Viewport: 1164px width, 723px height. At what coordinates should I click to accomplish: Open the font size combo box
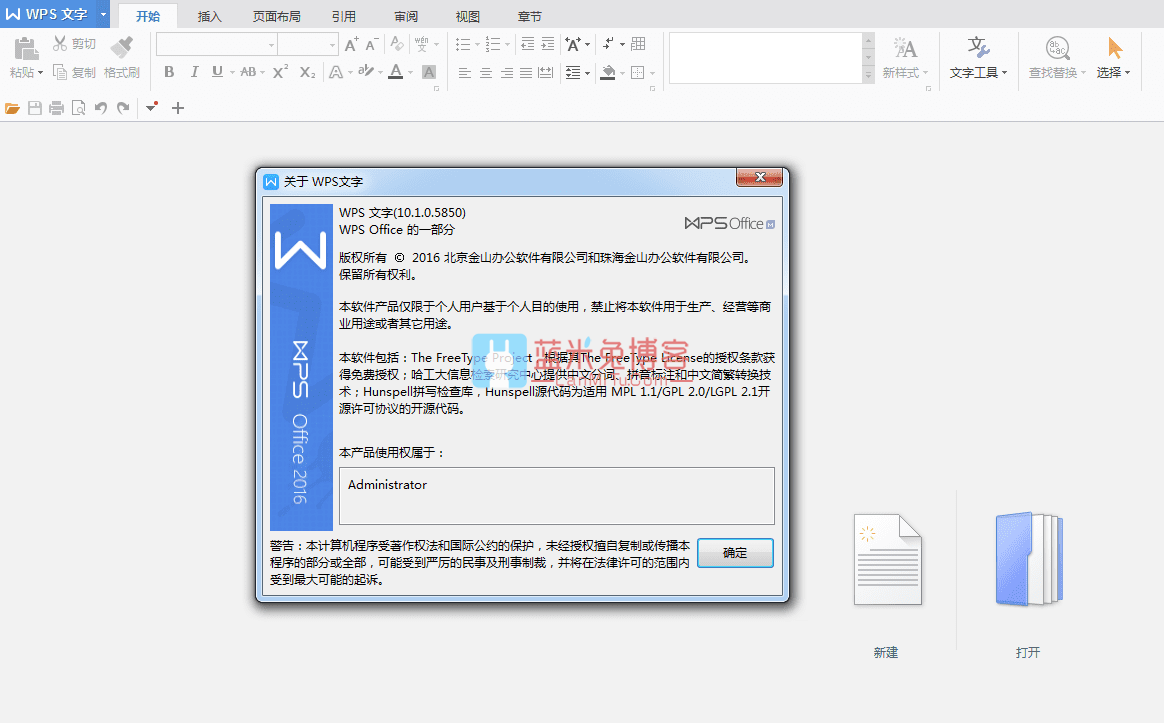coord(309,45)
